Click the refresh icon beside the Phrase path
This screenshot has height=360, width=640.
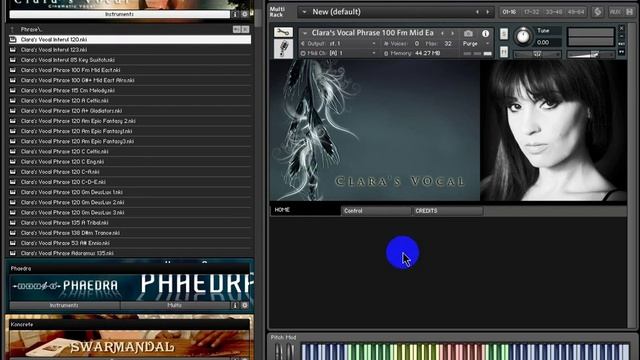pos(237,29)
